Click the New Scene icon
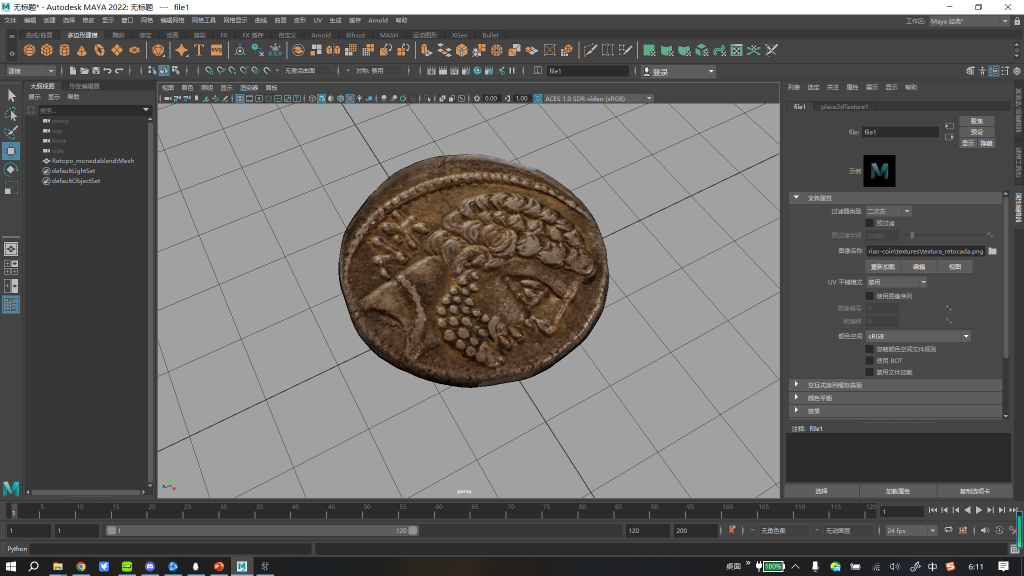Viewport: 1024px width, 576px height. 72,71
